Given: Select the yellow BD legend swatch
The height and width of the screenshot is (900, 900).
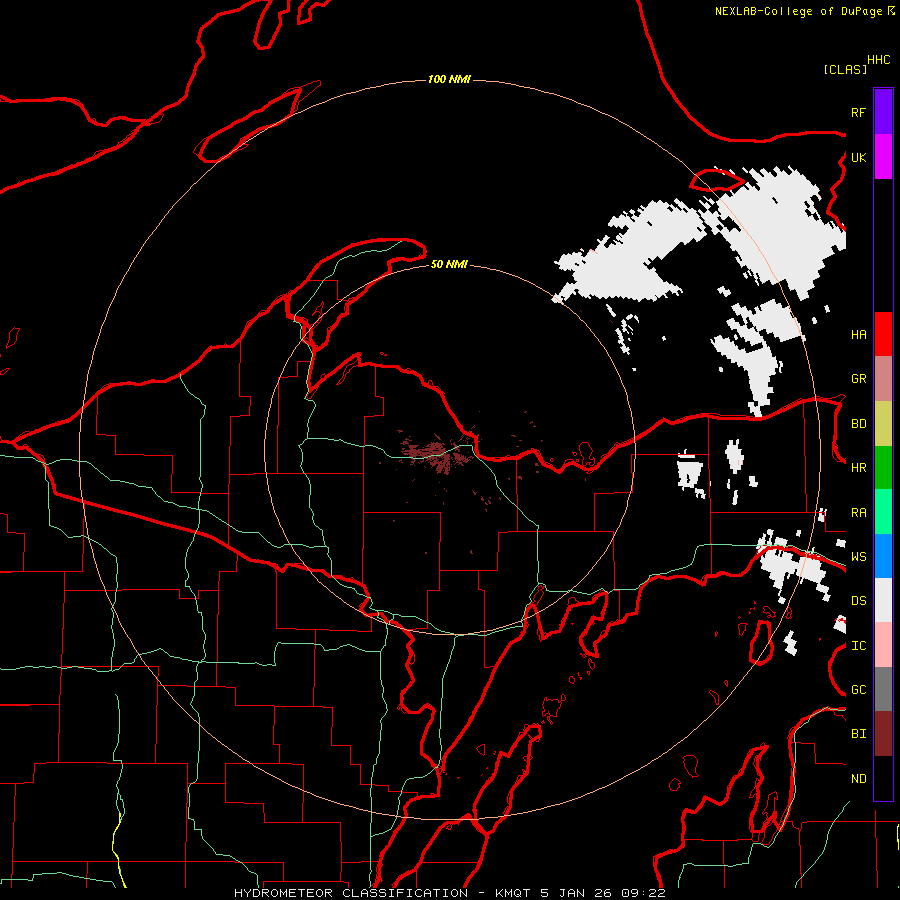Looking at the screenshot, I should coord(883,424).
